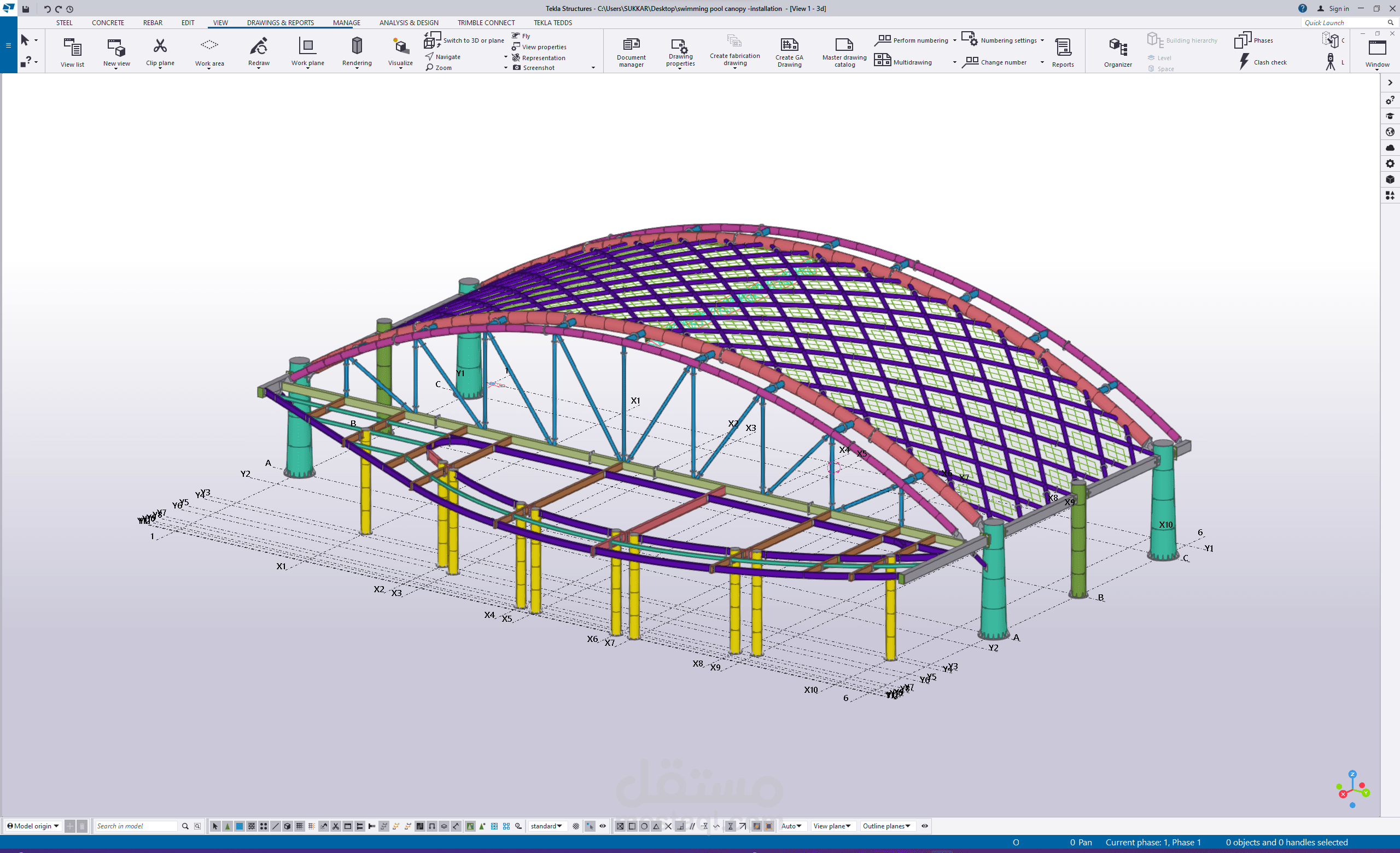Switch to the STEEL ribbon tab

(x=64, y=23)
